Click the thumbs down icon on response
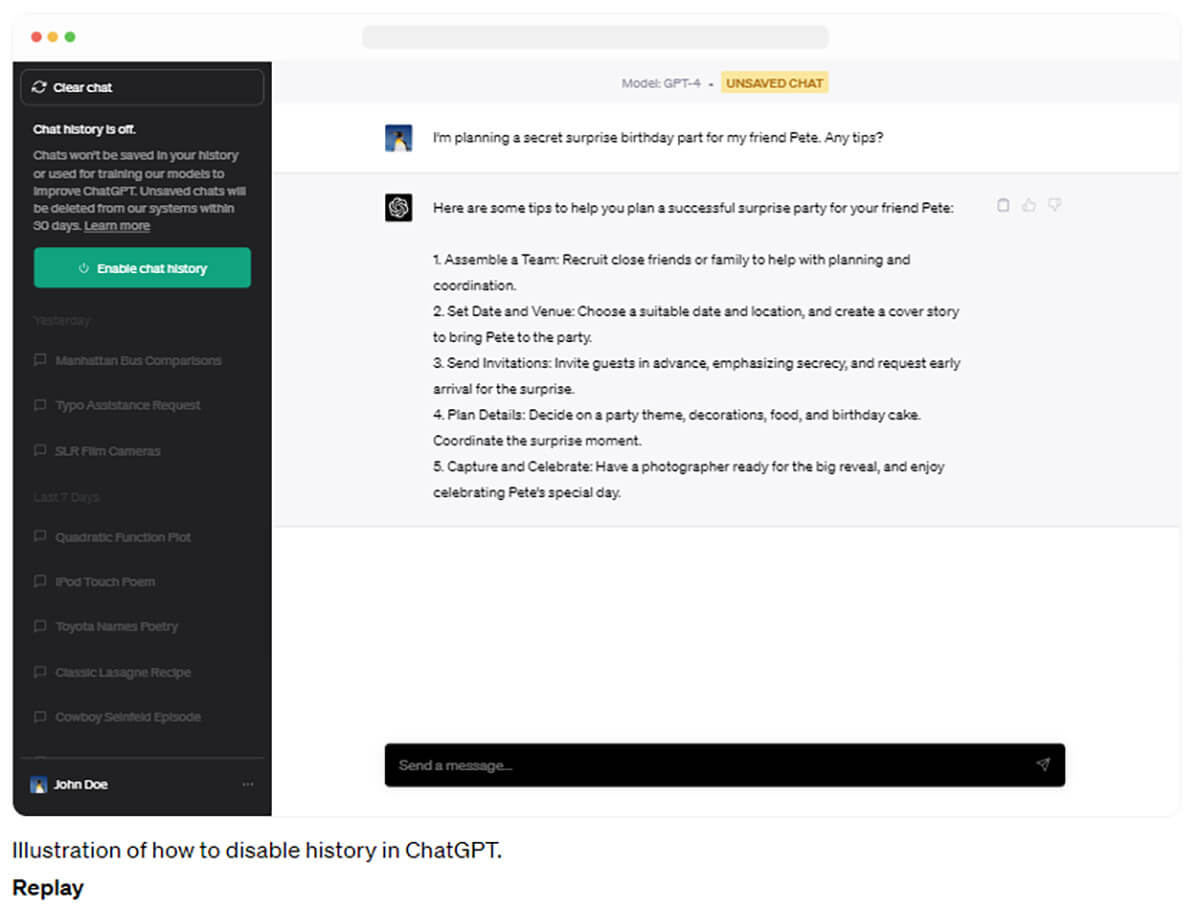 pyautogui.click(x=1054, y=205)
